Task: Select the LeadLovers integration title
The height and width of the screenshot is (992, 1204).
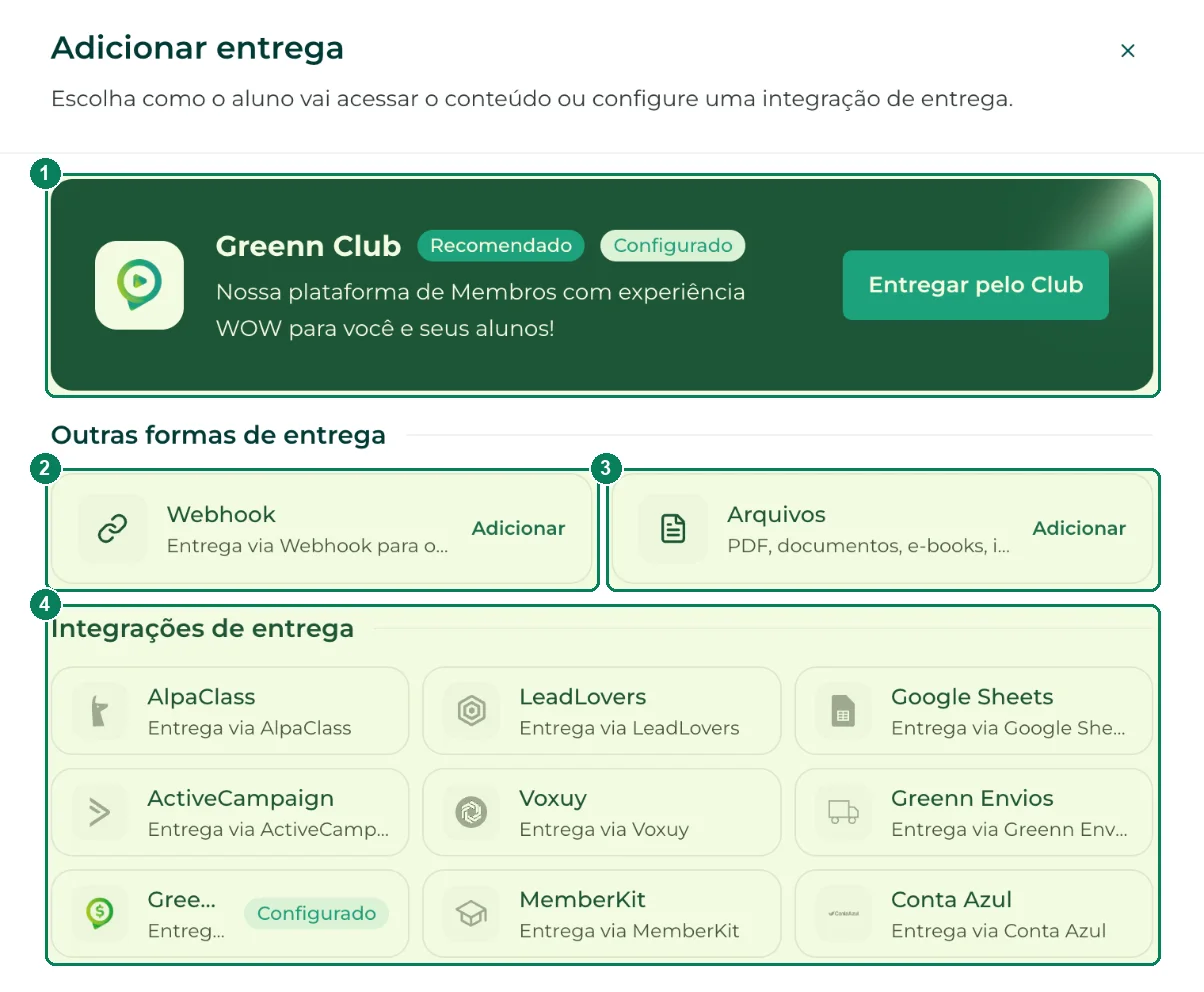Action: click(583, 697)
